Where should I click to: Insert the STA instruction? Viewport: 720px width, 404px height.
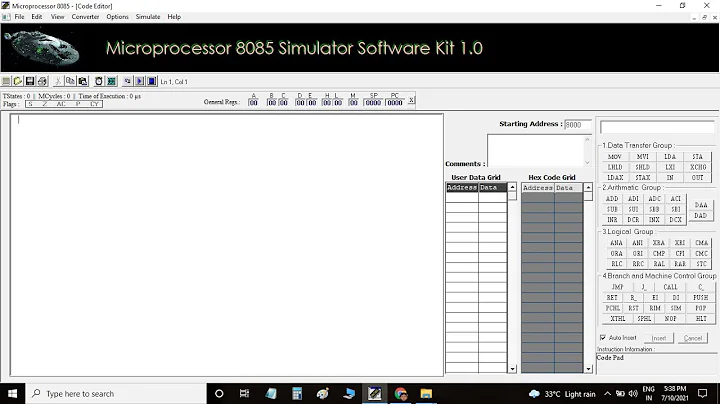click(x=698, y=157)
